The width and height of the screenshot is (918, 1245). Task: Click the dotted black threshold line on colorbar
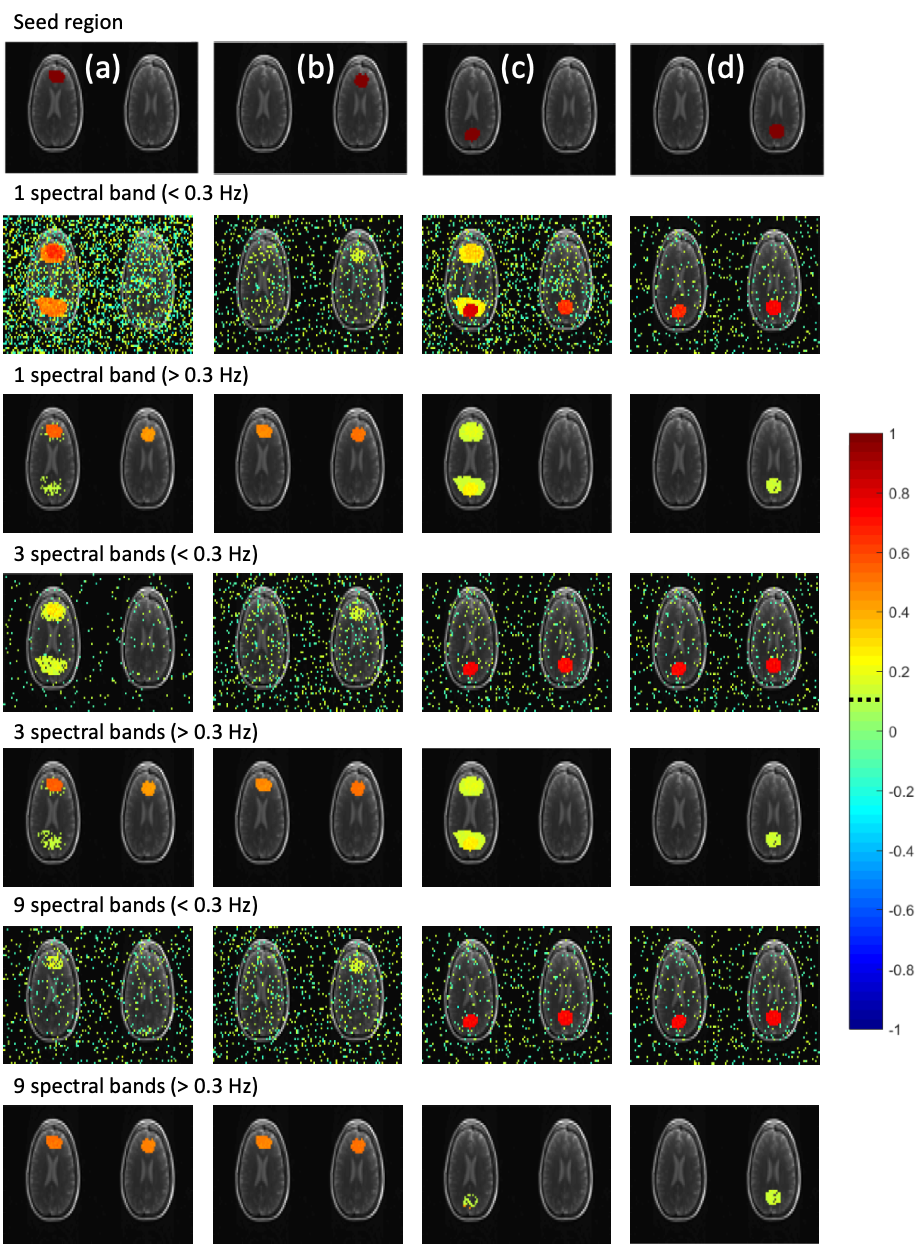(x=863, y=700)
